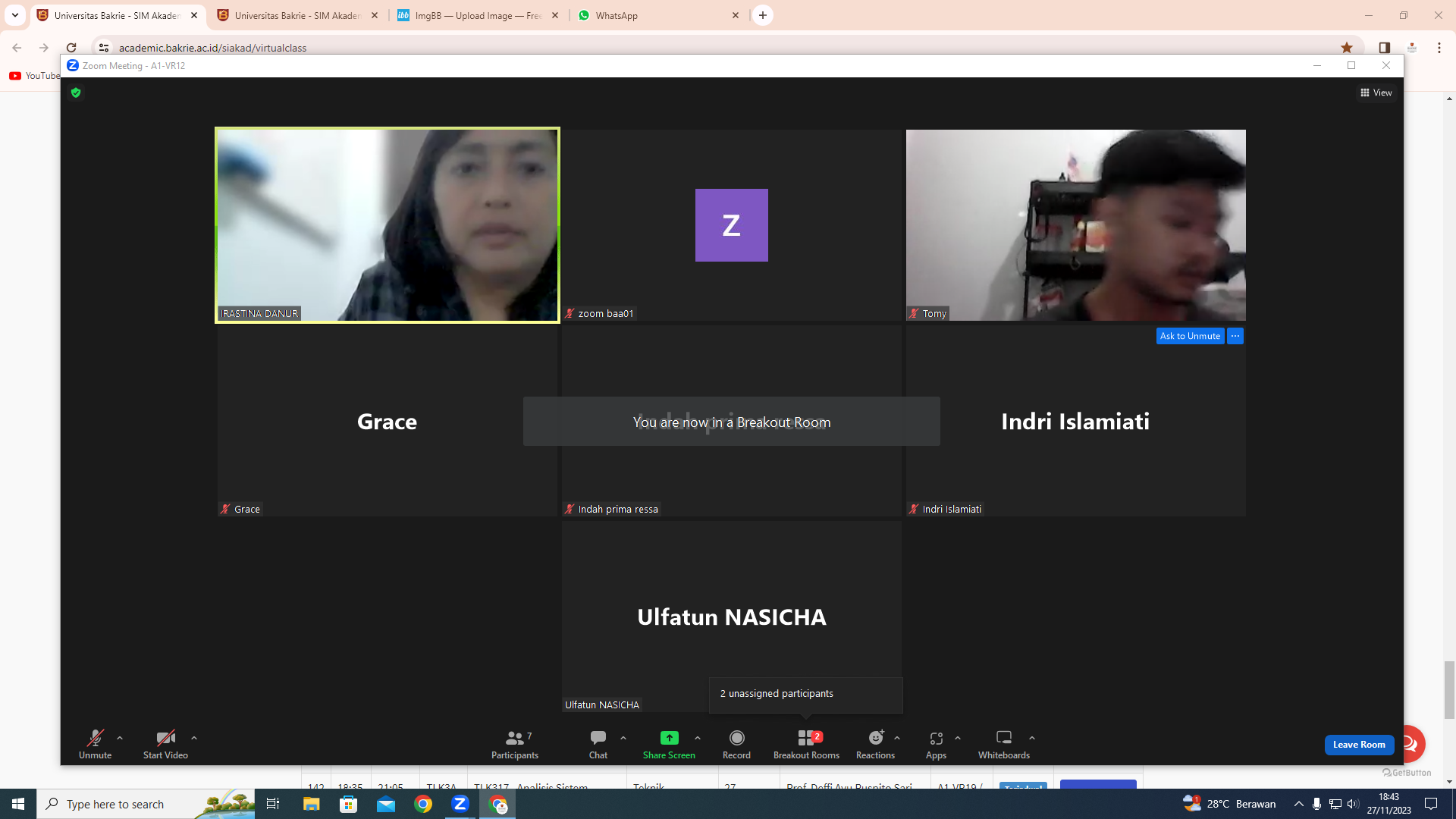Image resolution: width=1456 pixels, height=819 pixels.
Task: Open Microsoft Store from the taskbar
Action: pyautogui.click(x=348, y=804)
